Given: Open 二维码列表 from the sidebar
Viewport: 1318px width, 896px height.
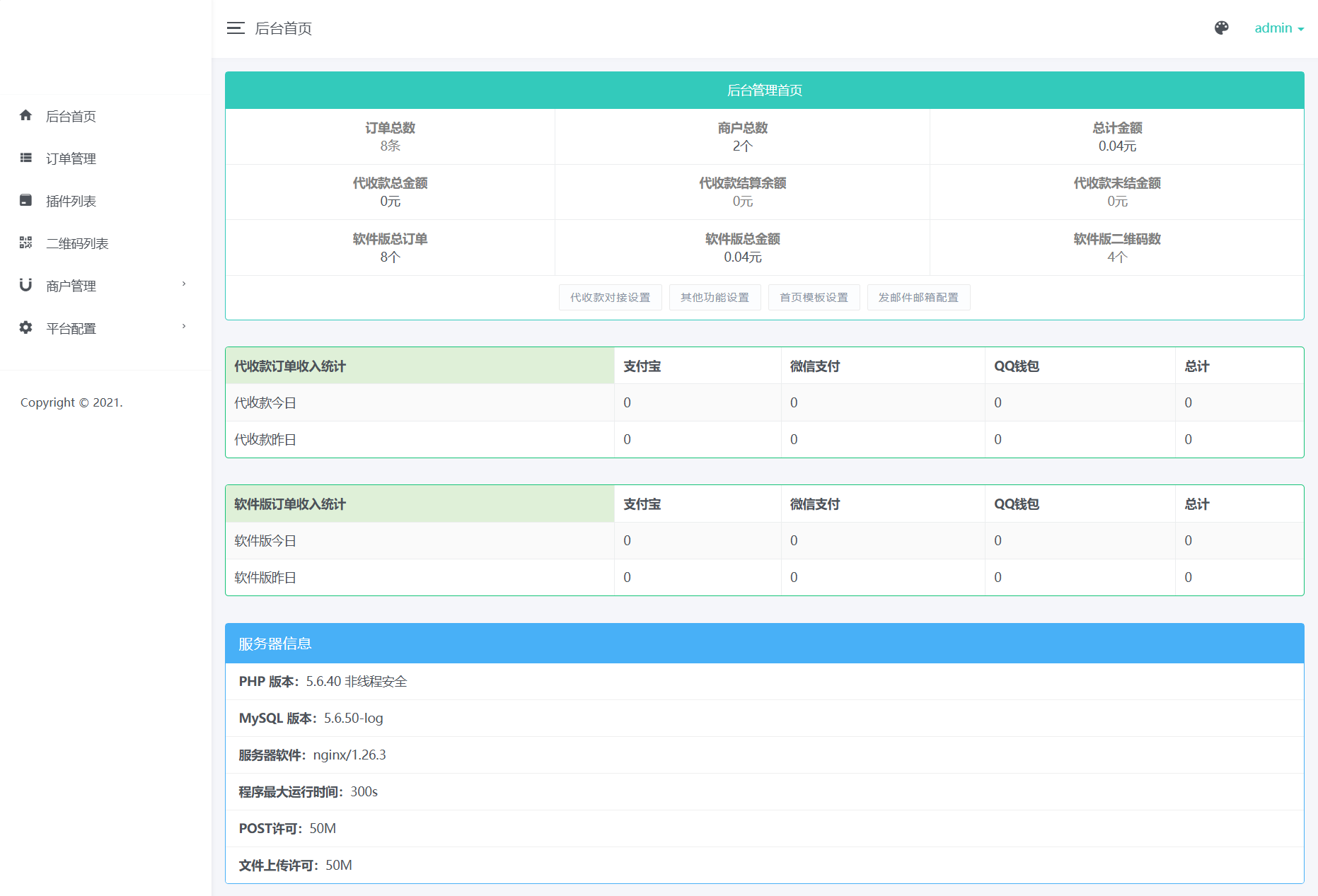Looking at the screenshot, I should click(77, 243).
